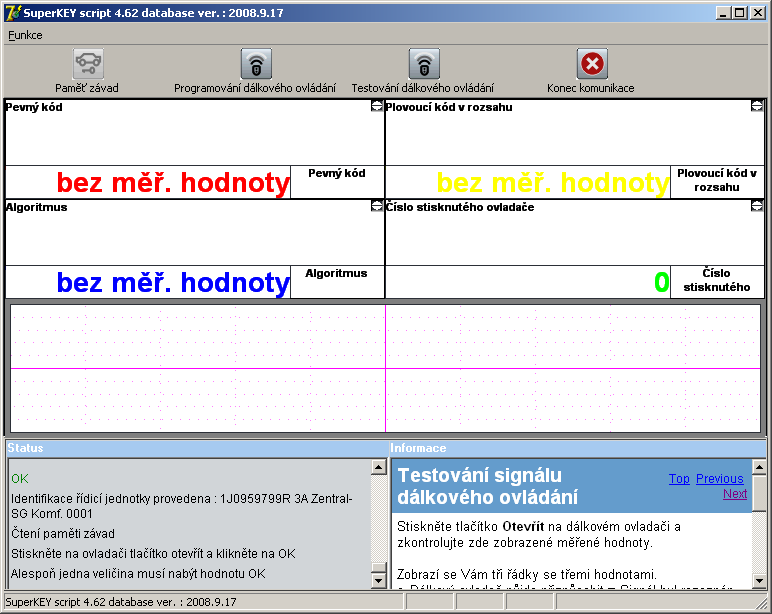
Task: Click the magenta signal graph area
Action: [386, 368]
